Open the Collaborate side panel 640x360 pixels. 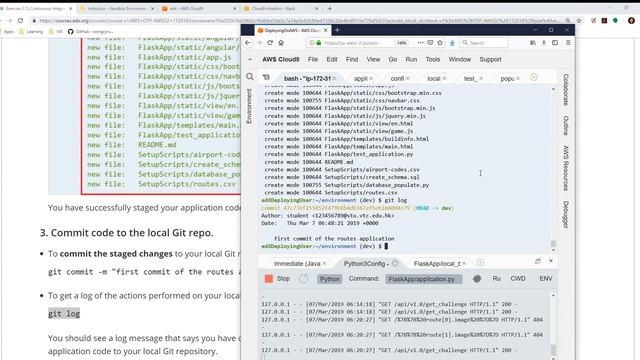(566, 89)
